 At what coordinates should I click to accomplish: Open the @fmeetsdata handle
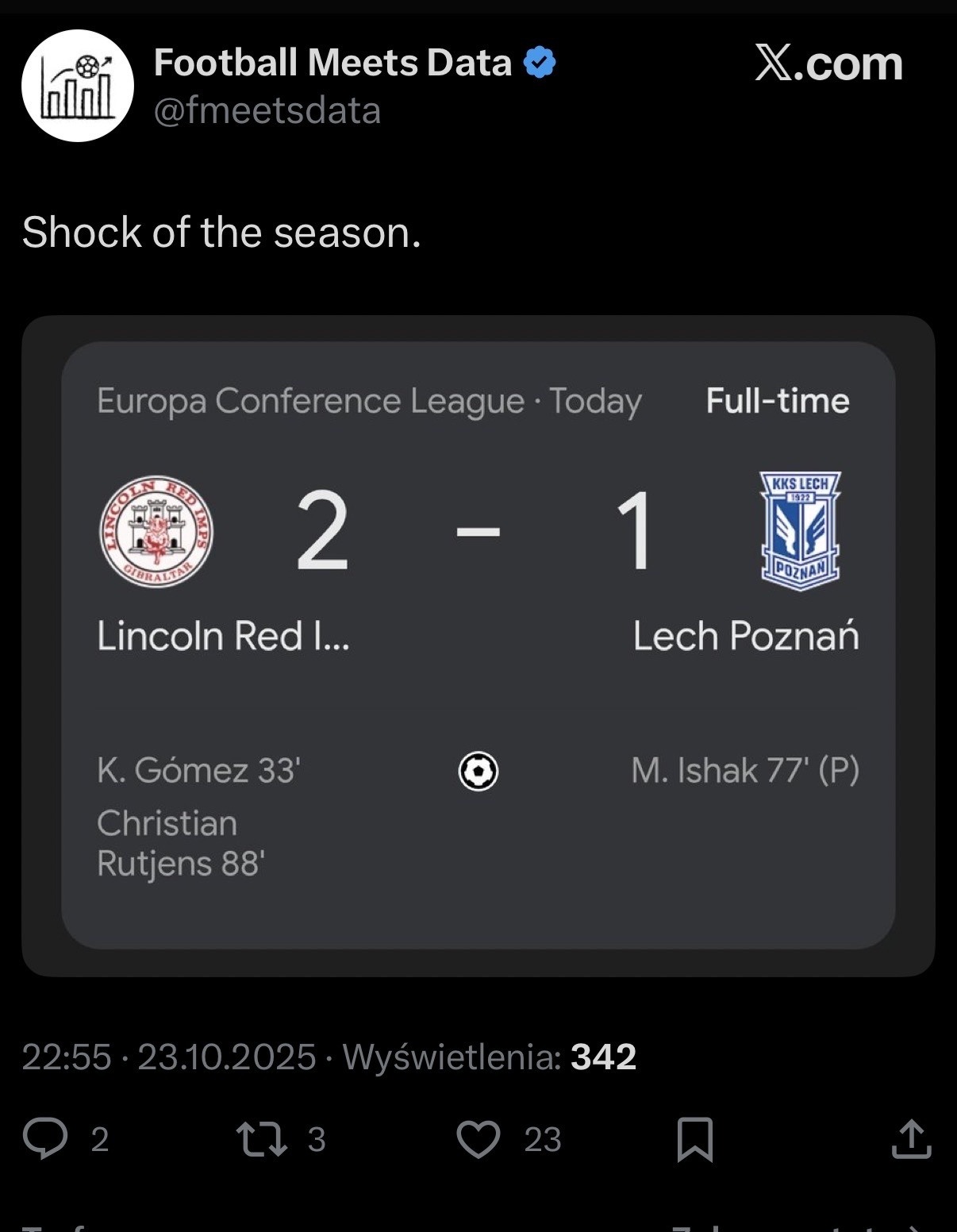coord(267,111)
